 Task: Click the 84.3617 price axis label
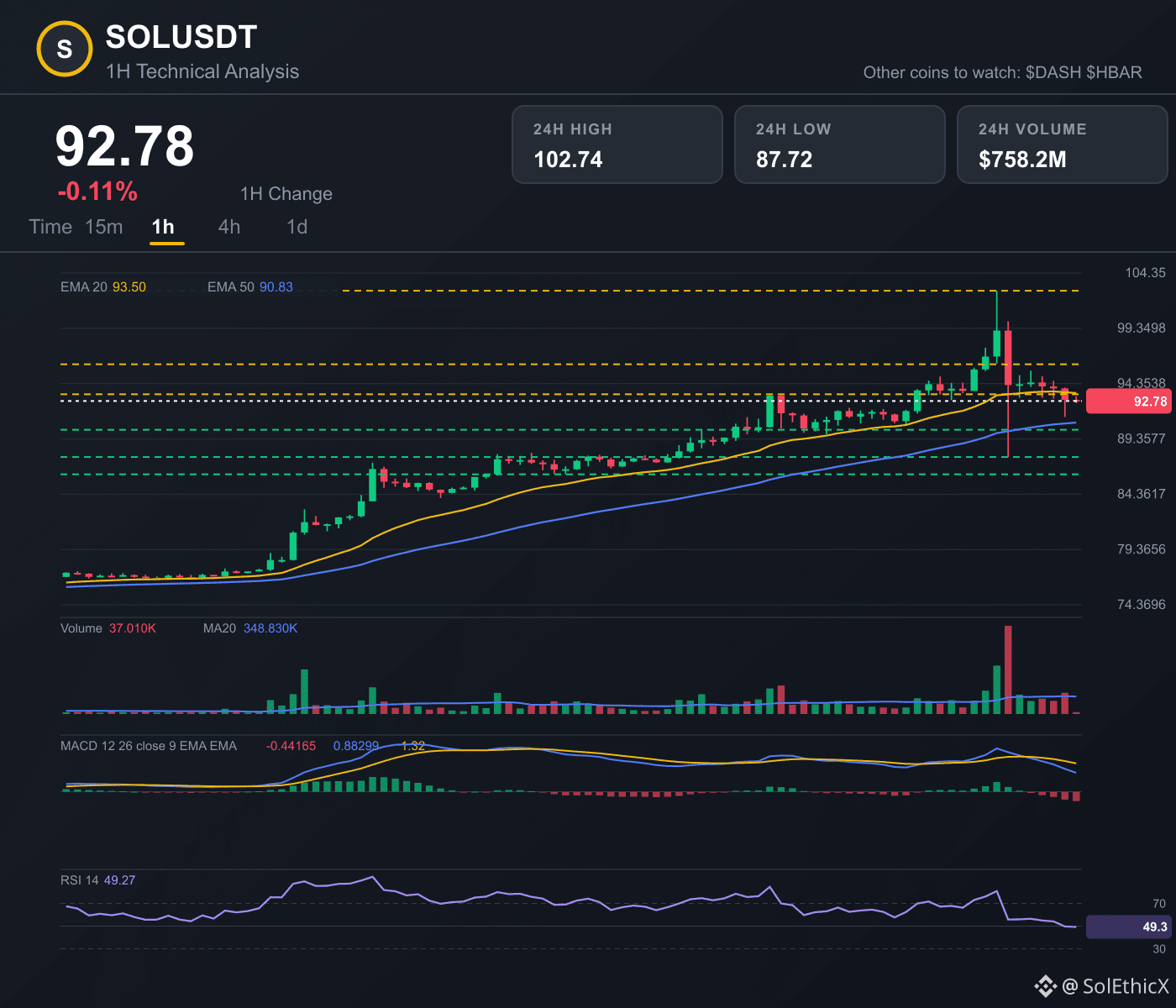click(x=1142, y=494)
